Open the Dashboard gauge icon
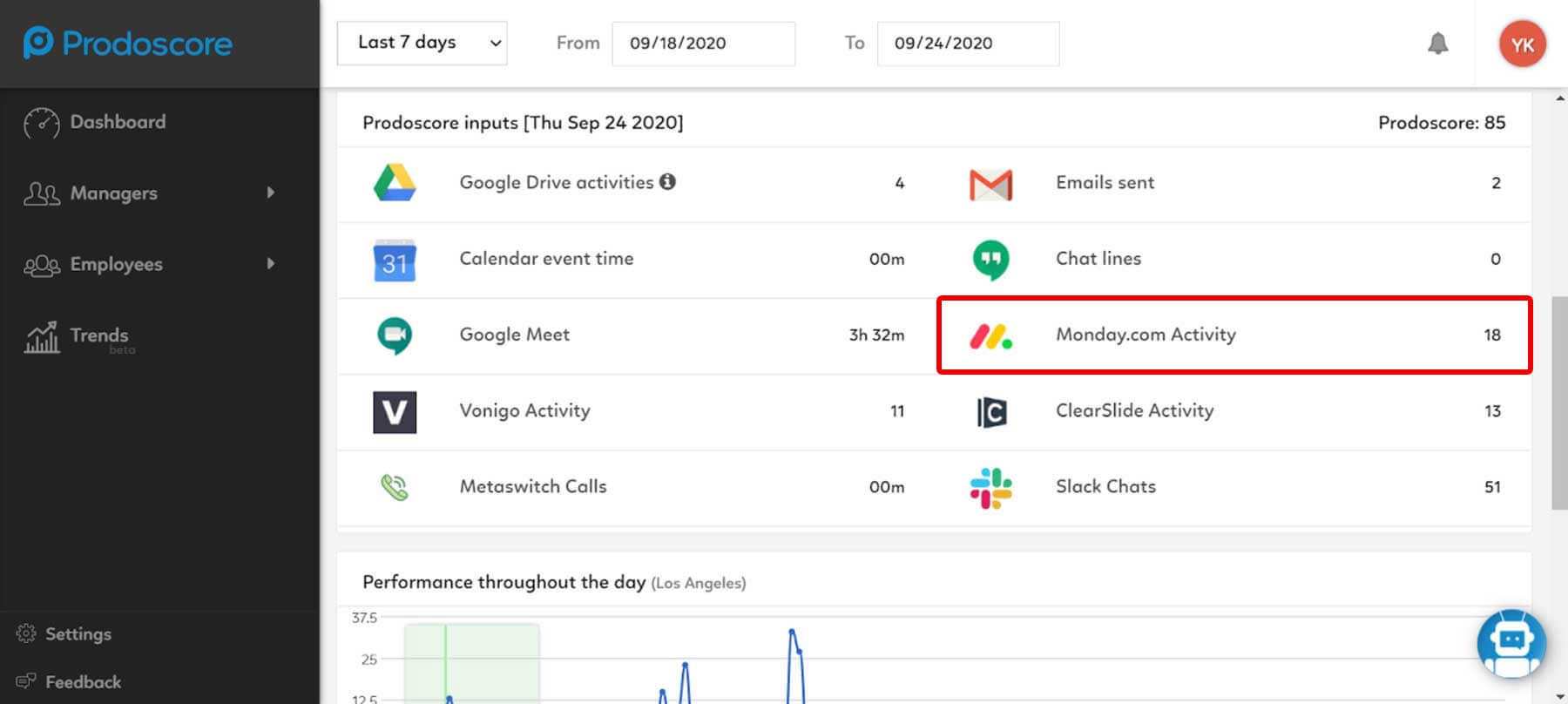The image size is (1568, 704). [42, 123]
